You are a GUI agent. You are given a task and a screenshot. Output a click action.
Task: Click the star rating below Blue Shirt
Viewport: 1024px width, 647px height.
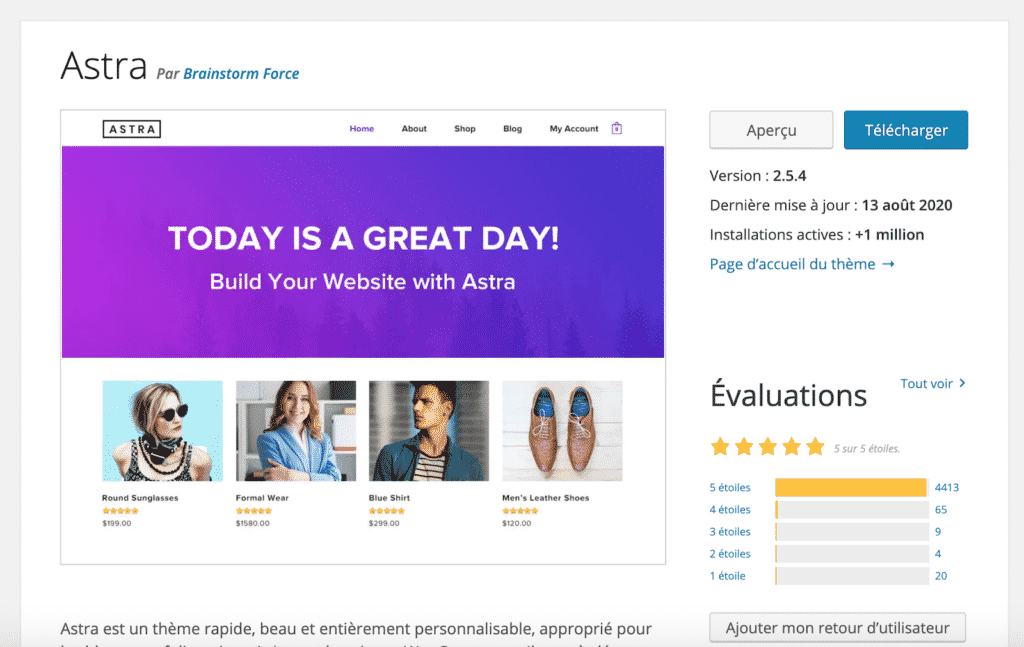coord(385,509)
